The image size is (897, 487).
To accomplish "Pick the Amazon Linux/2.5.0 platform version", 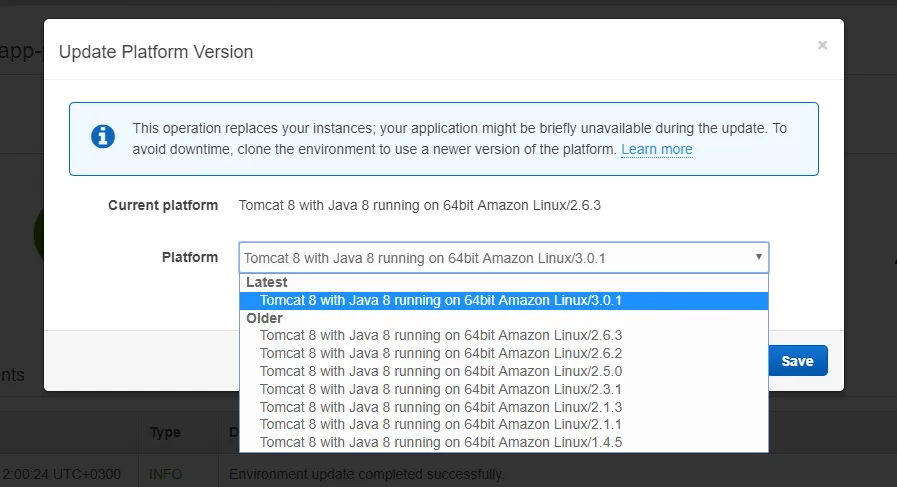I will click(440, 371).
